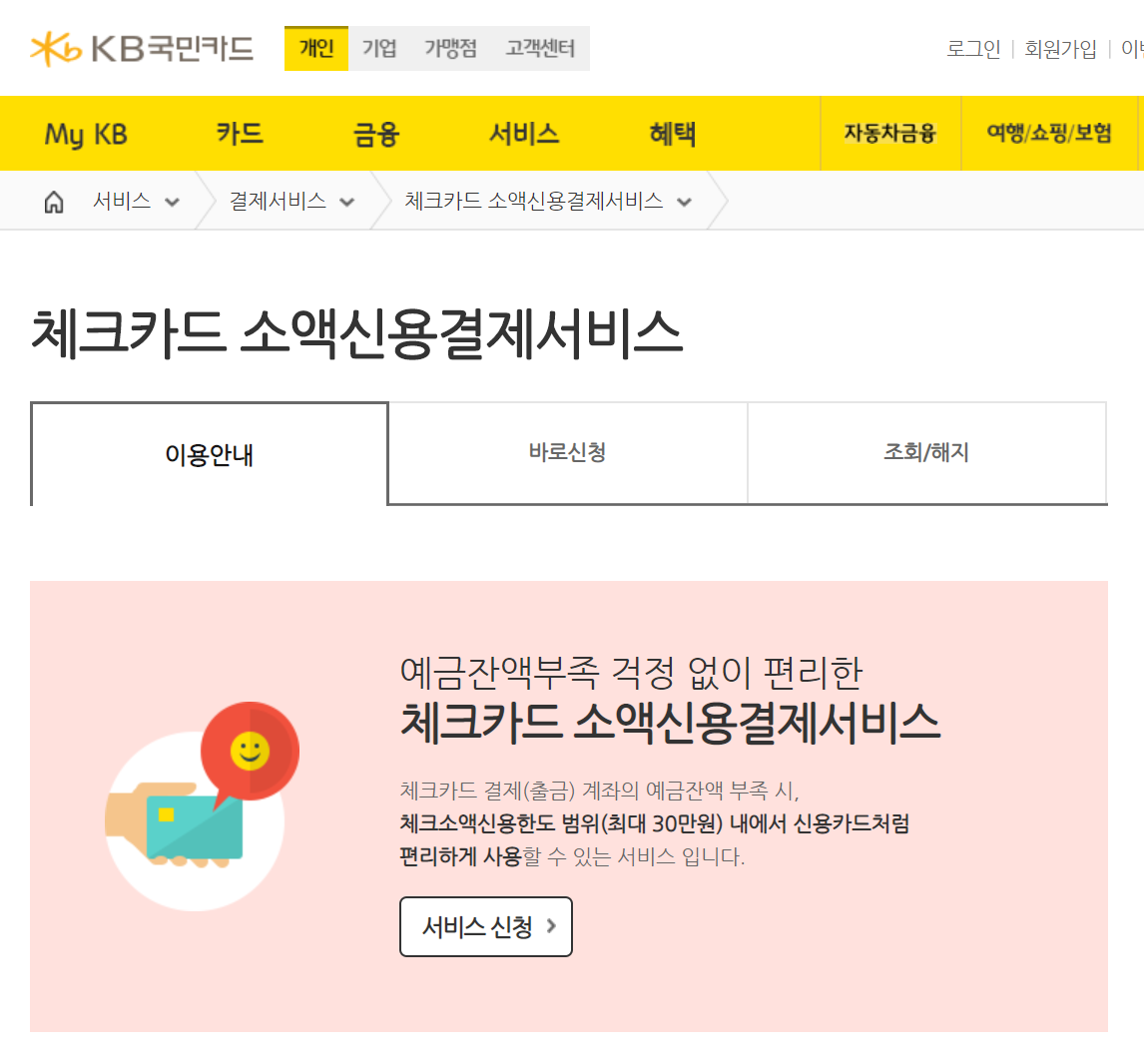Click text '체크카드 결제(출금) 계좌의 예금잔액 부족 시,'
The width and height of the screenshot is (1144, 1064).
(600, 790)
